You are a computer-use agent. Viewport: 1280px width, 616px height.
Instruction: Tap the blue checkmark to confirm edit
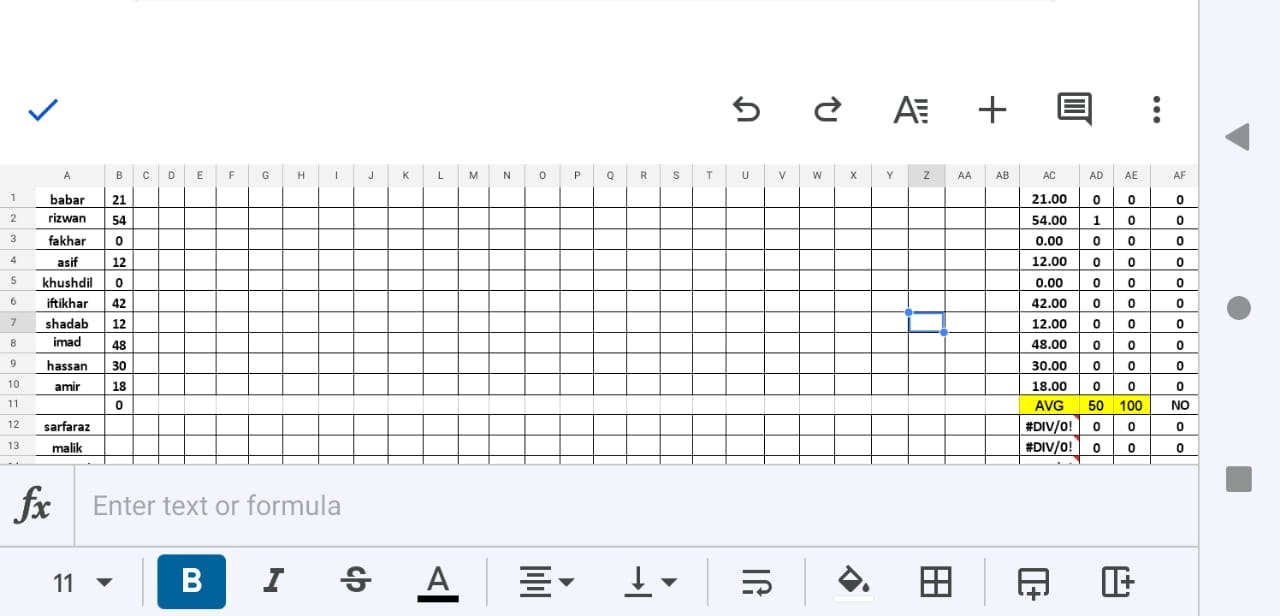point(43,110)
